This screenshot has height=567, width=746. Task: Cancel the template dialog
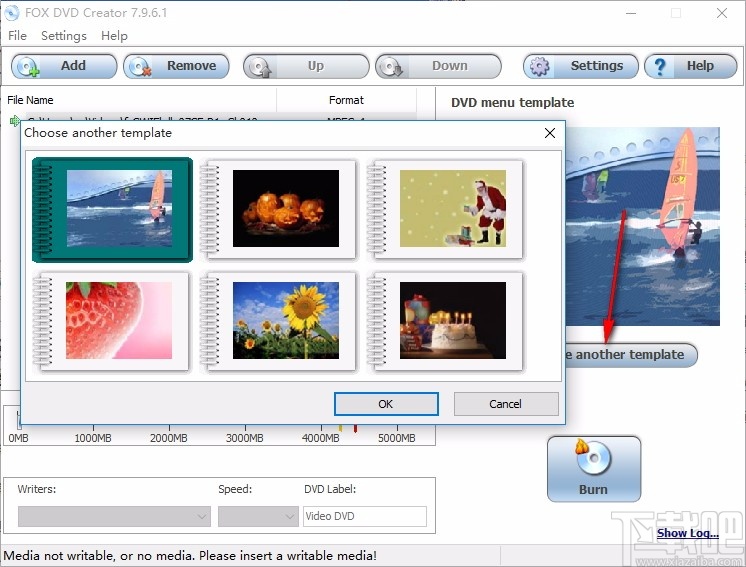click(x=506, y=404)
